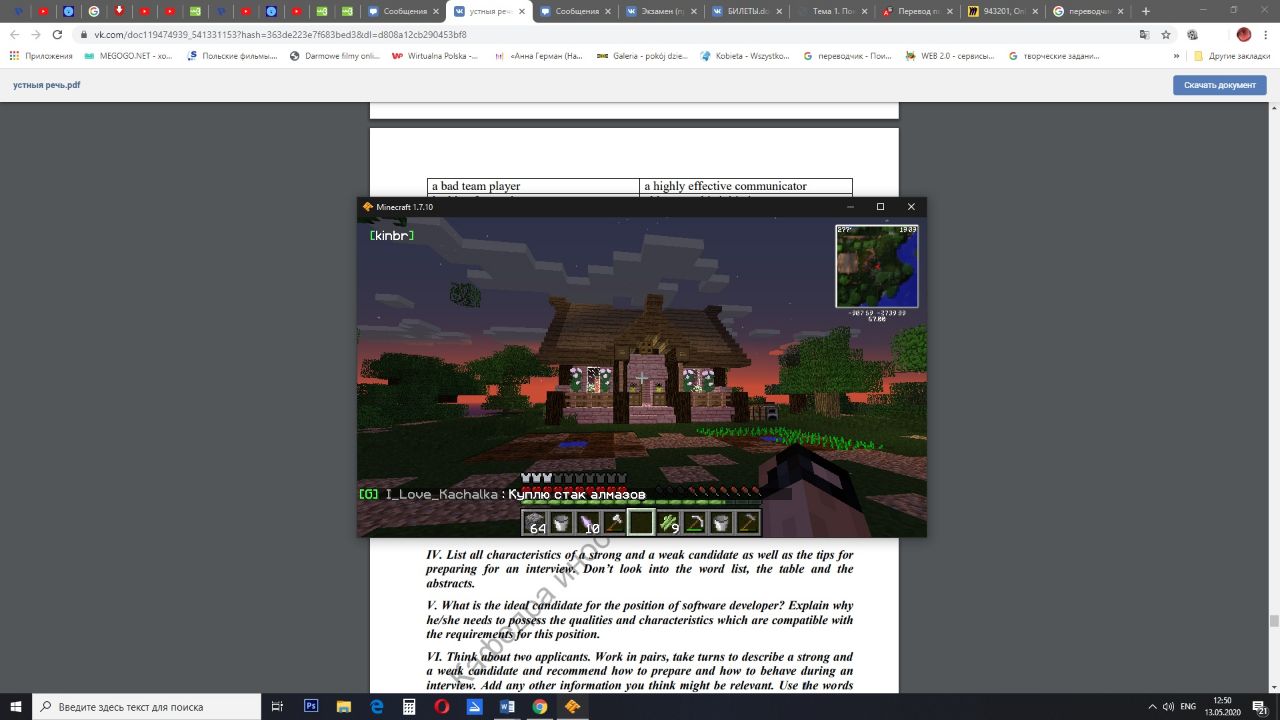Select the hotbar item with count 10
The height and width of the screenshot is (720, 1280).
(588, 523)
